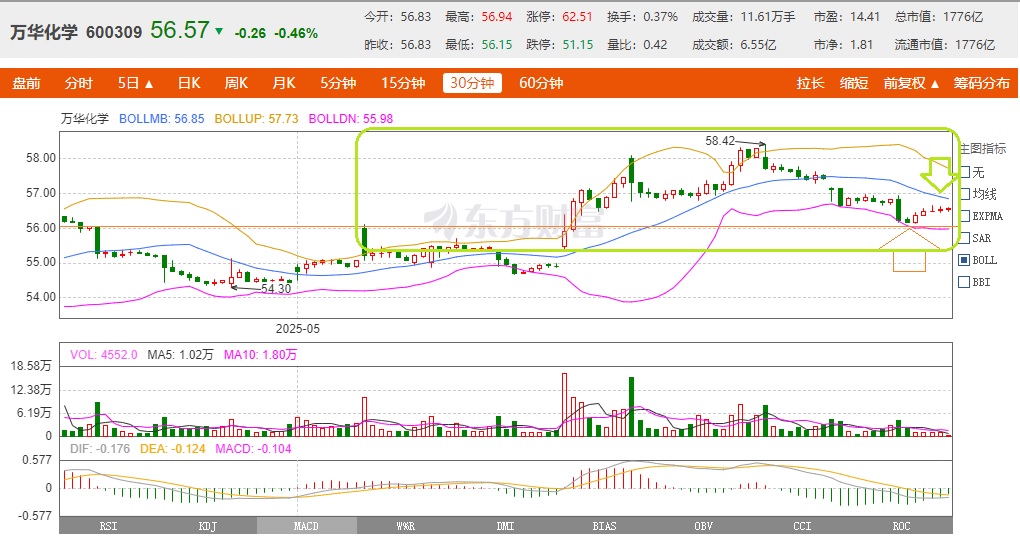Switch sub-indicator to DMI
1020x544 pixels.
click(x=505, y=526)
